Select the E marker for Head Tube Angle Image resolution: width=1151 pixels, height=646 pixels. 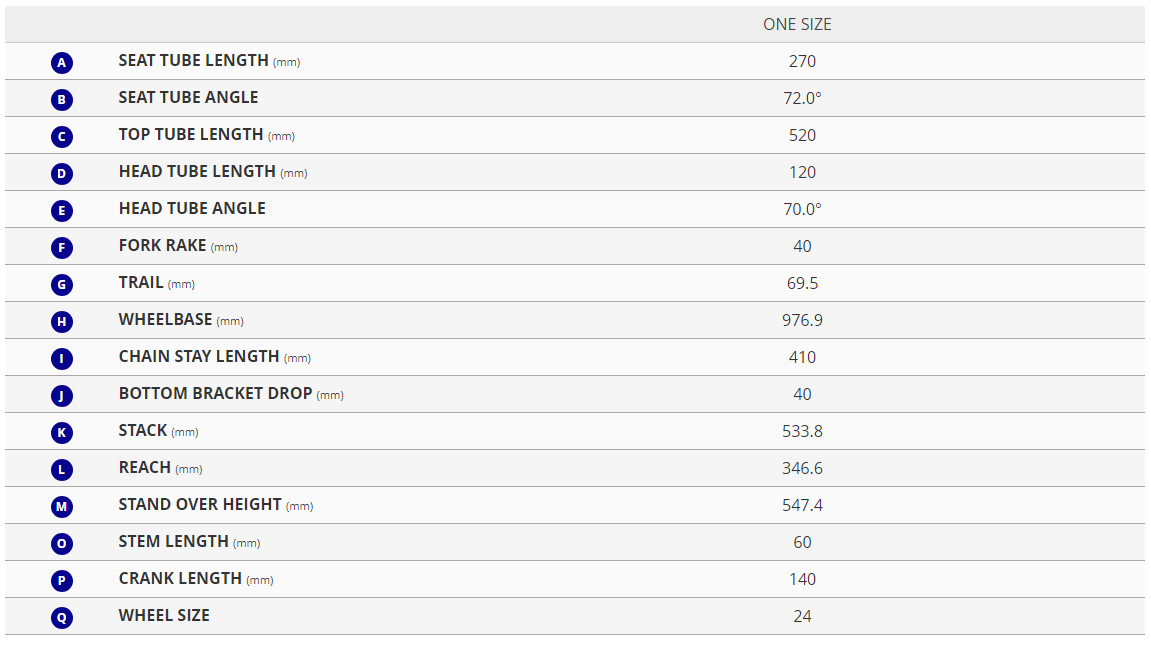click(62, 211)
